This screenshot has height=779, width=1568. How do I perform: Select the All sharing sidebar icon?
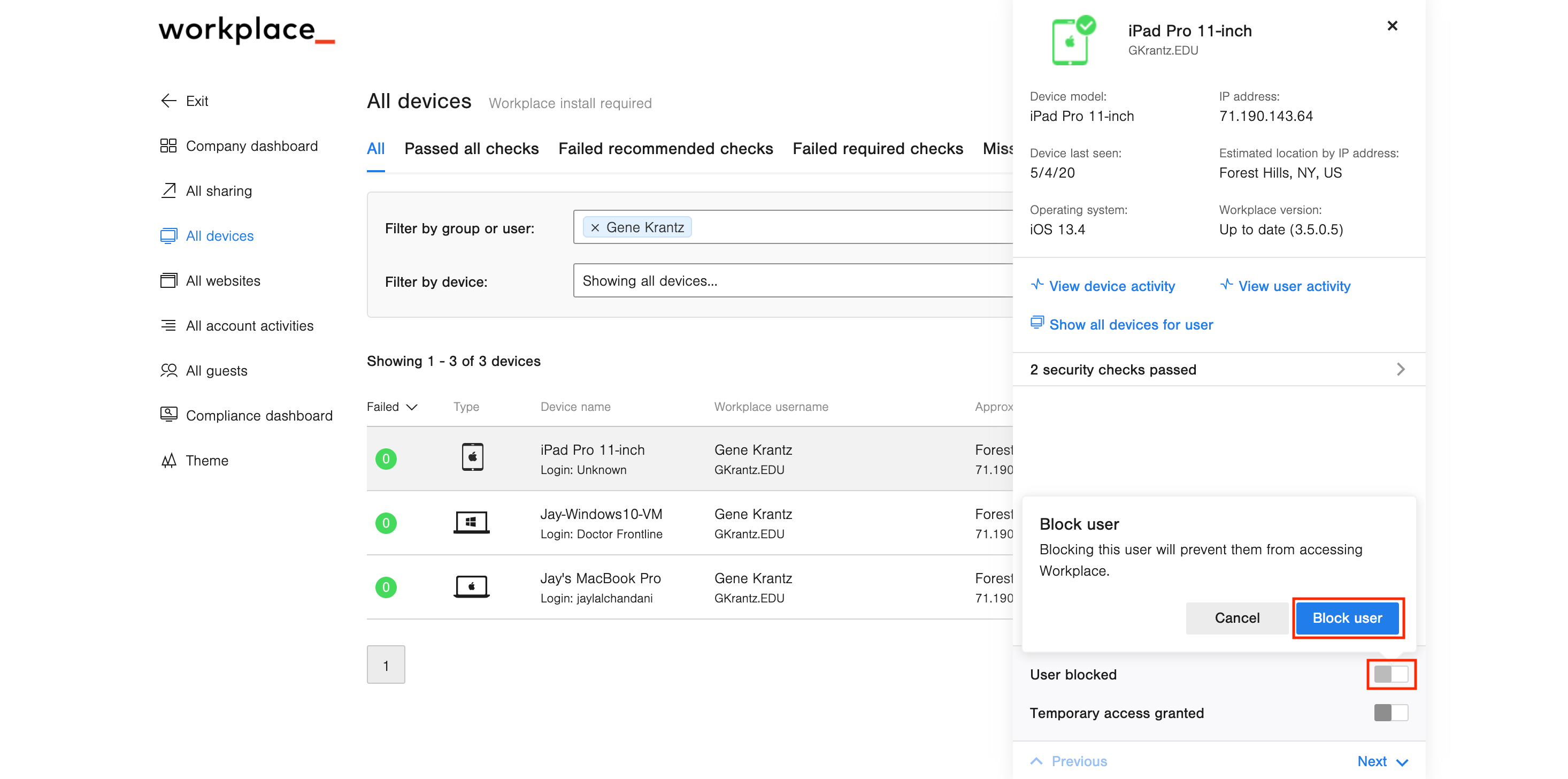[x=168, y=190]
